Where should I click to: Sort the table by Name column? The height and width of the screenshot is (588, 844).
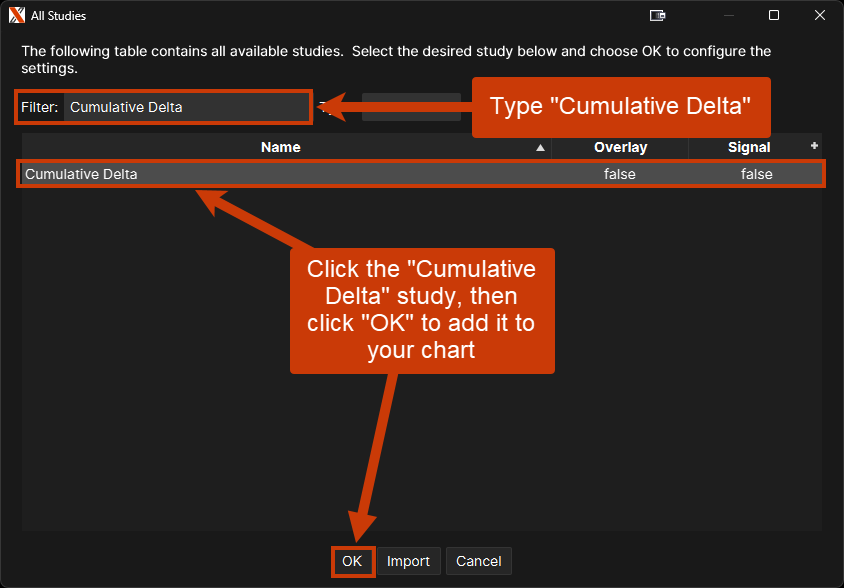point(280,147)
